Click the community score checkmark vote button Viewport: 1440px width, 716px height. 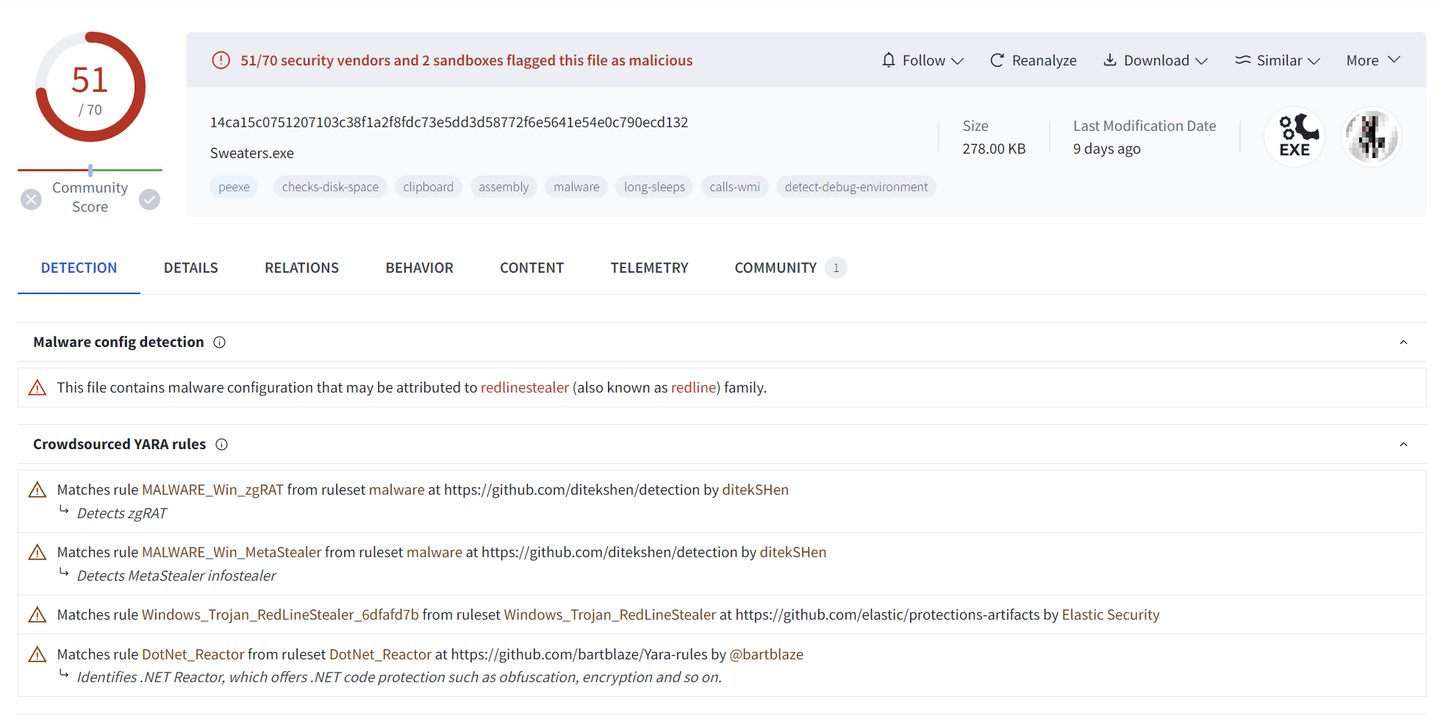point(149,200)
